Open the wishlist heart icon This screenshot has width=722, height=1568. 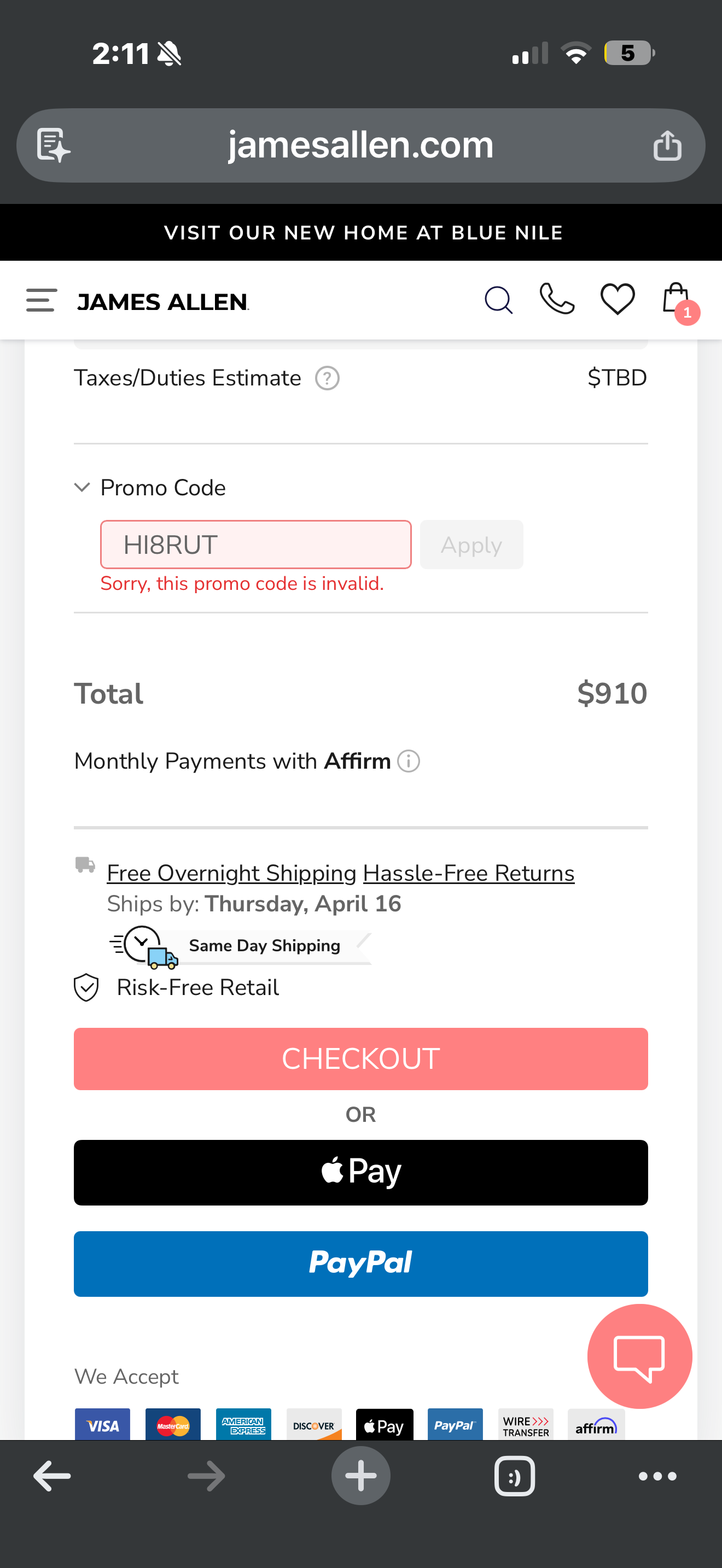618,300
